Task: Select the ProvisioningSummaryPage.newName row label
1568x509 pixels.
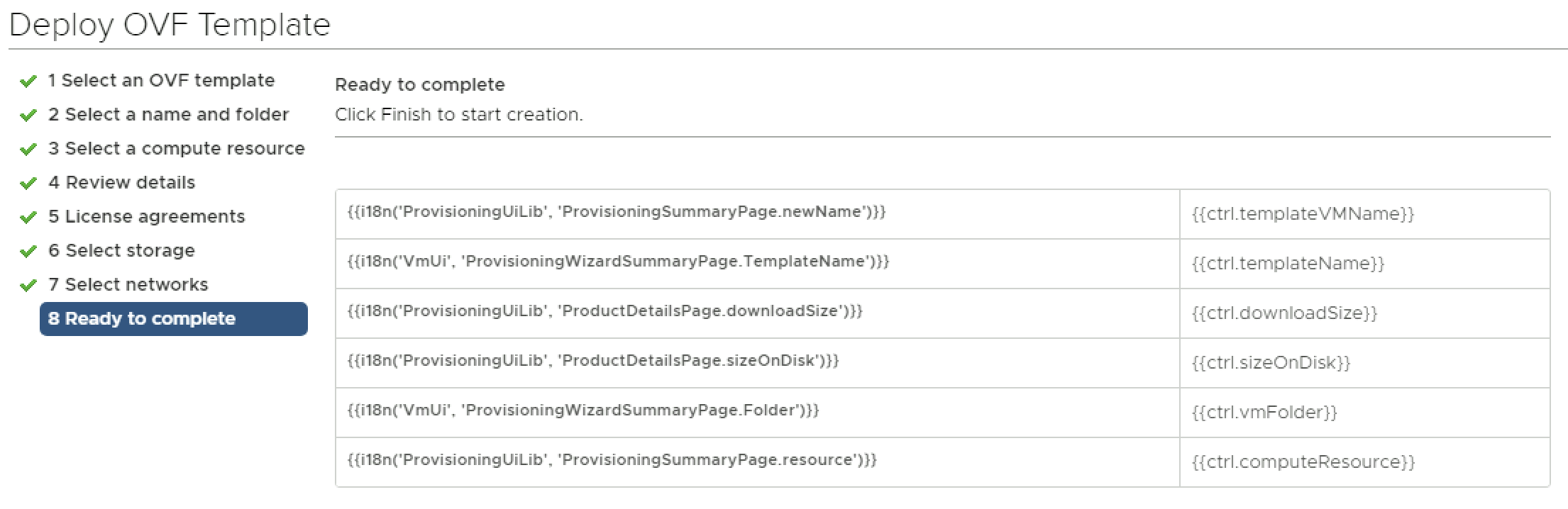Action: [x=616, y=212]
